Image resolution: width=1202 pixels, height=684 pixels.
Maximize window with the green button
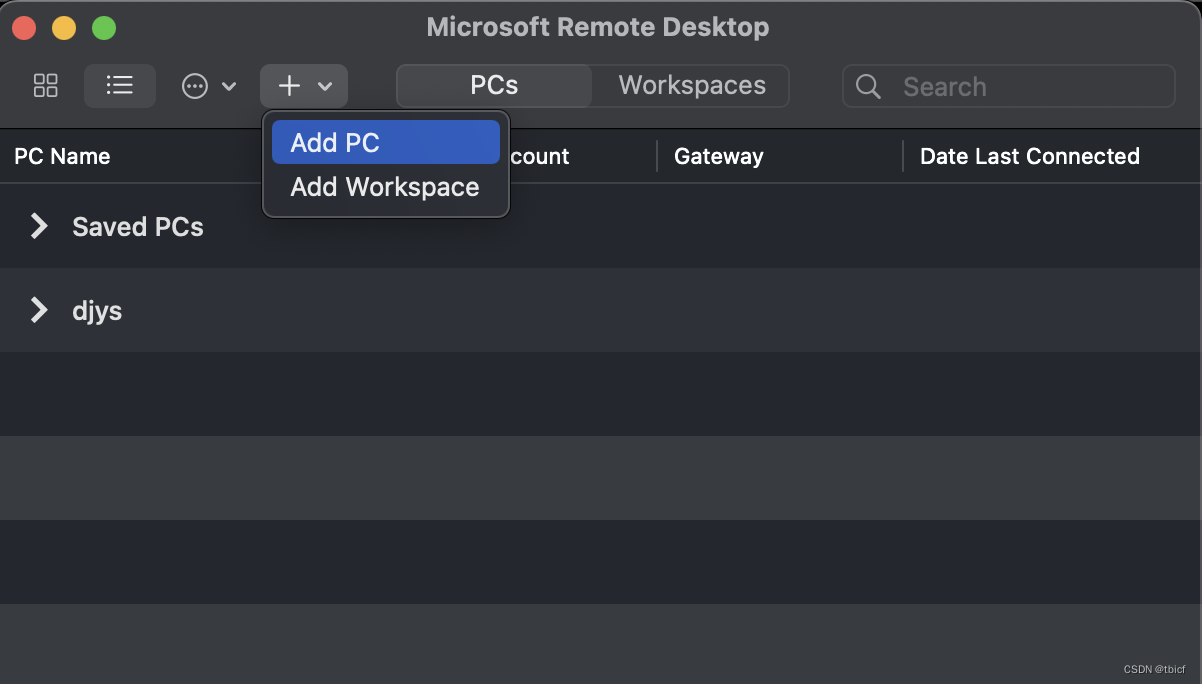(104, 28)
